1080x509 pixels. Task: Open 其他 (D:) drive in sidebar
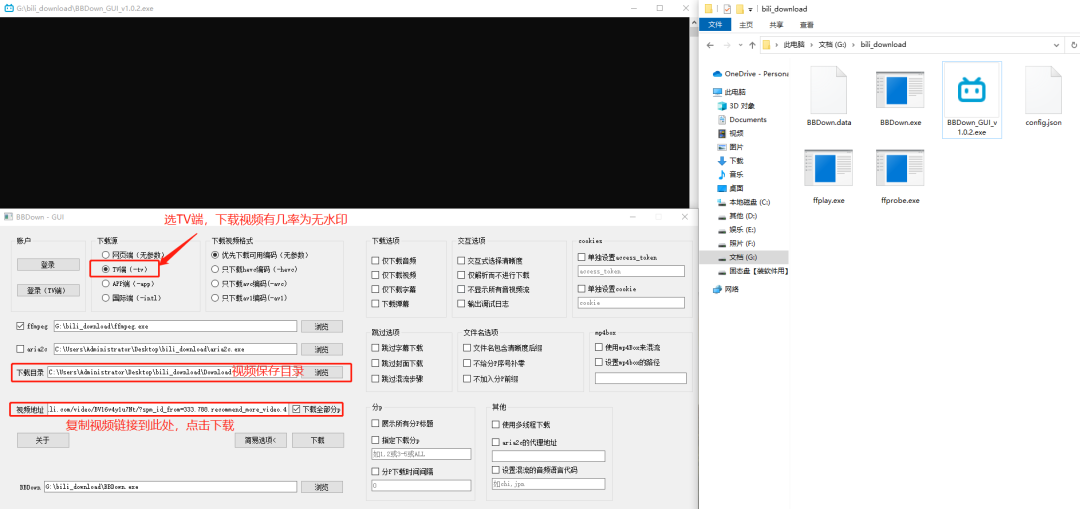737,216
